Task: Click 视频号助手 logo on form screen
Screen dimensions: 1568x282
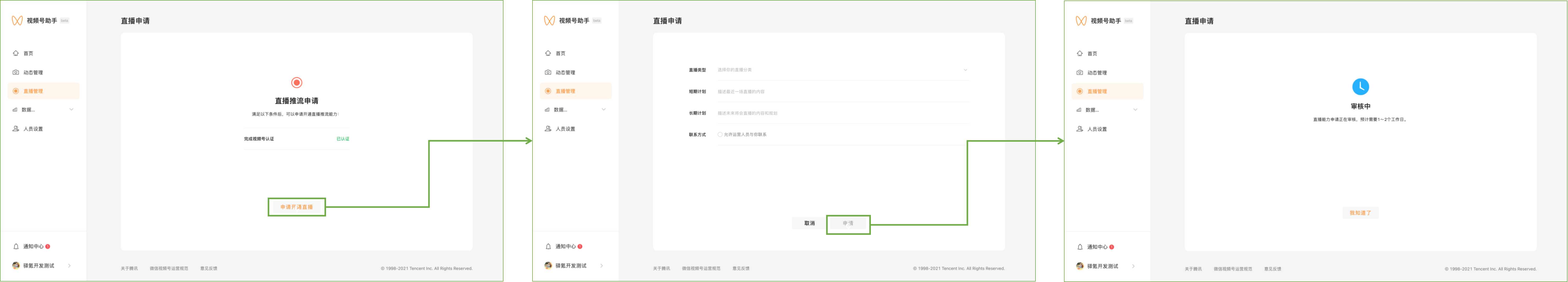Action: [549, 21]
